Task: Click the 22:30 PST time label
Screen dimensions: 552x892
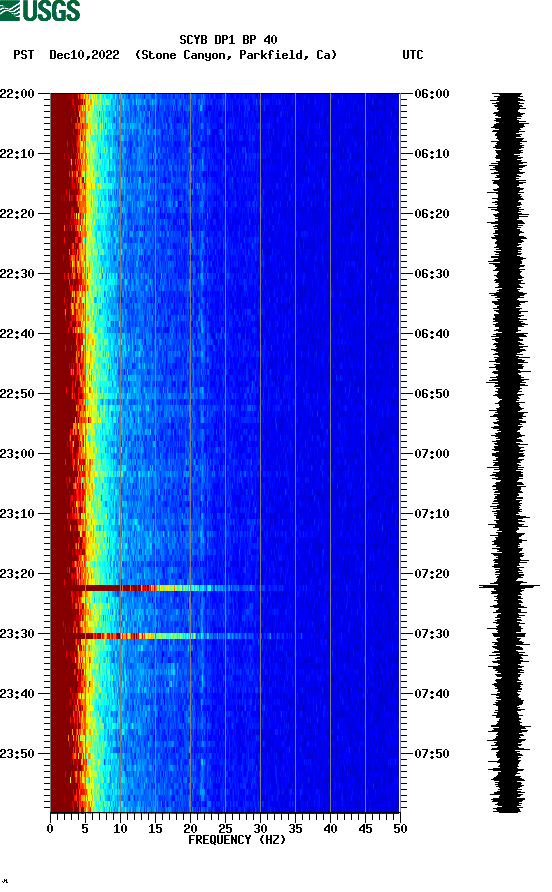Action: coord(17,274)
